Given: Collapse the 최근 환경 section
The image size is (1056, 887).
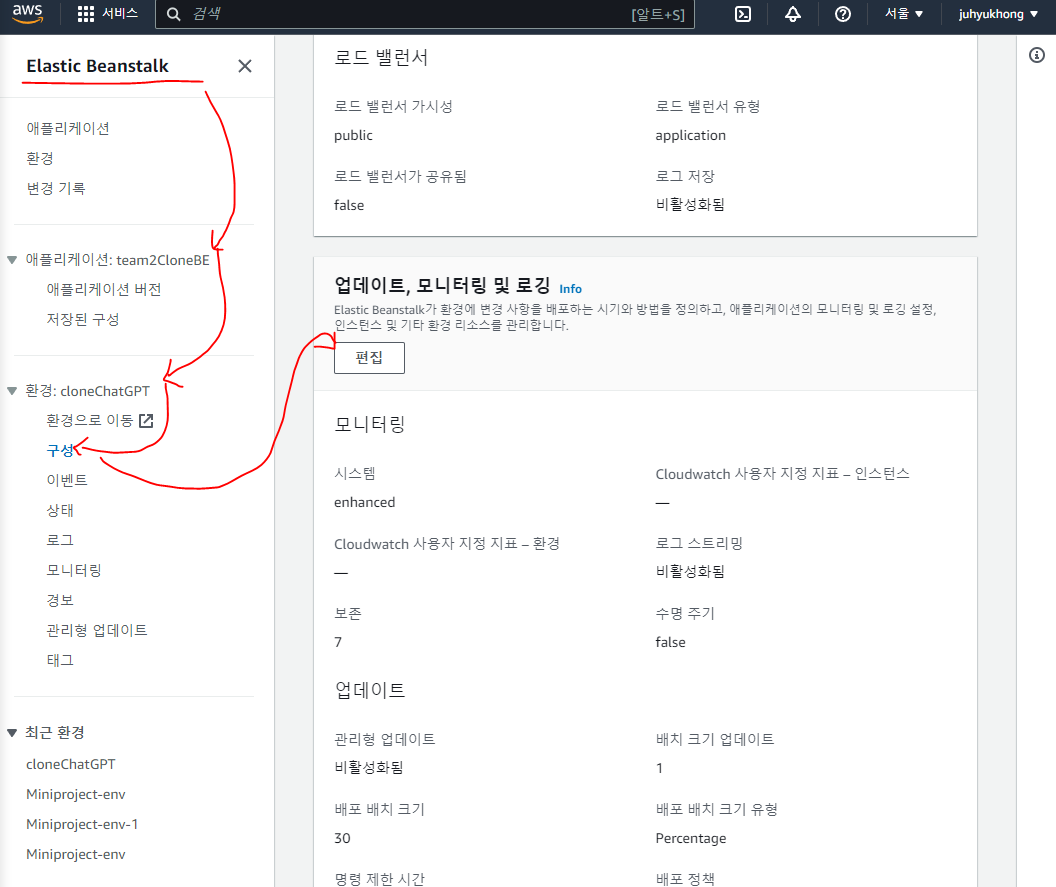Looking at the screenshot, I should (x=12, y=733).
